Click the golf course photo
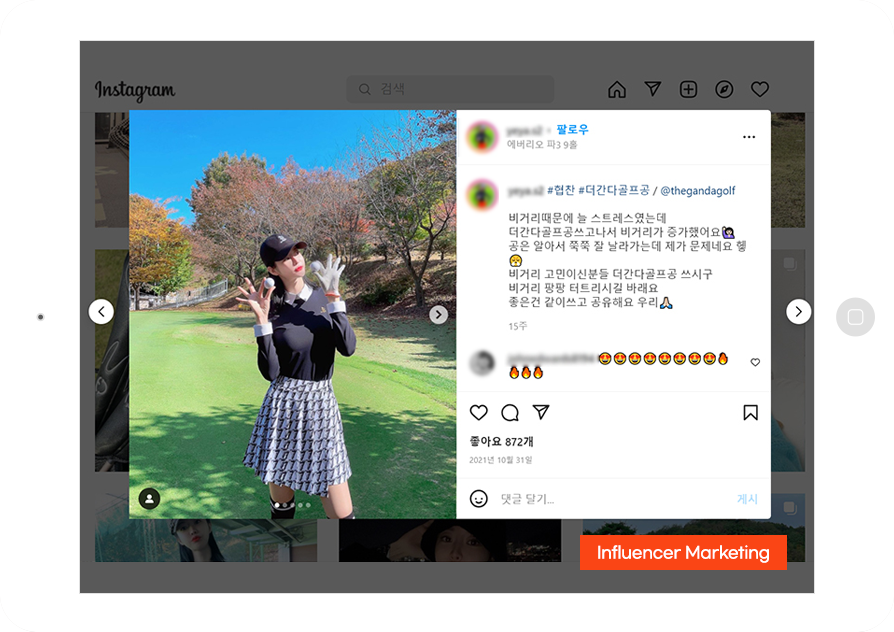Screen dimensions: 894x632 pos(292,314)
